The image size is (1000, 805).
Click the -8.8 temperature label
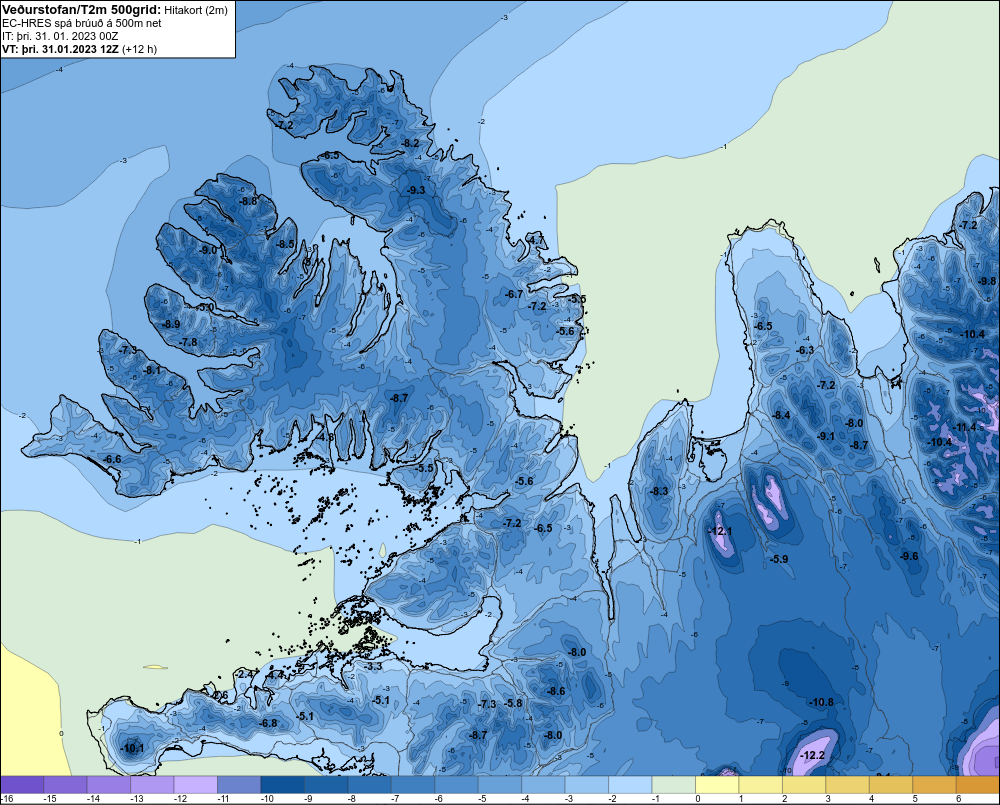pos(247,201)
